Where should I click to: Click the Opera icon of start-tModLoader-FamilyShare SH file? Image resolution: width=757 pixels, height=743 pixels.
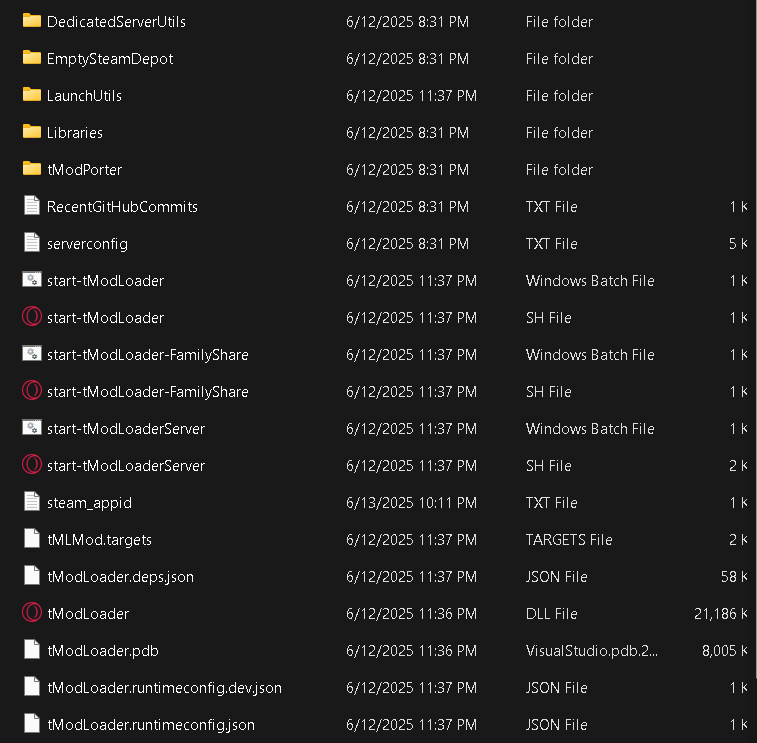coord(32,391)
